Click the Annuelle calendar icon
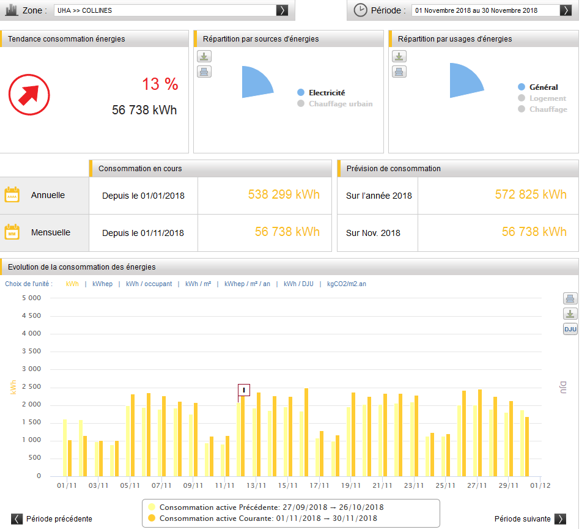The height and width of the screenshot is (529, 580). pyautogui.click(x=12, y=195)
